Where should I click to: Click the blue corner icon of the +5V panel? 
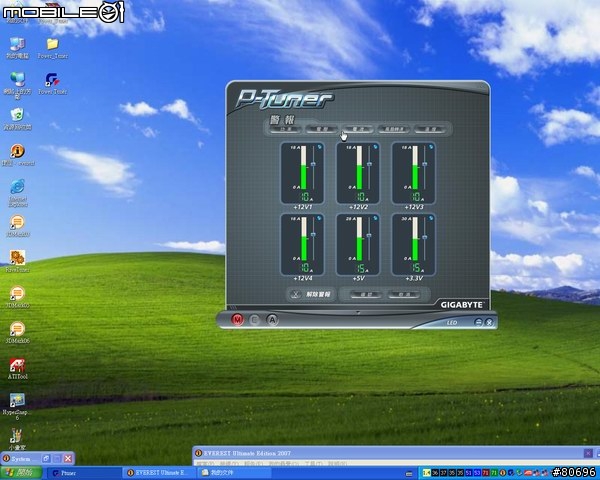coord(375,218)
